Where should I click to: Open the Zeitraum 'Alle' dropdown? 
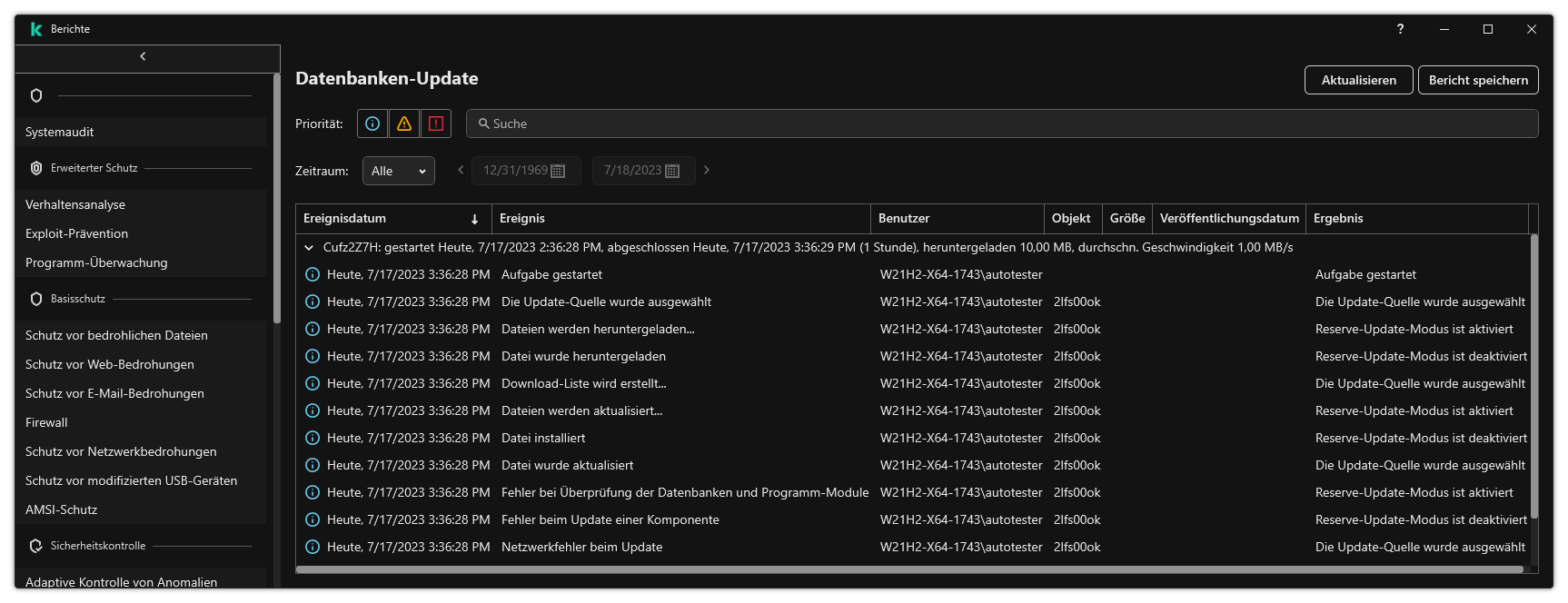(x=398, y=171)
